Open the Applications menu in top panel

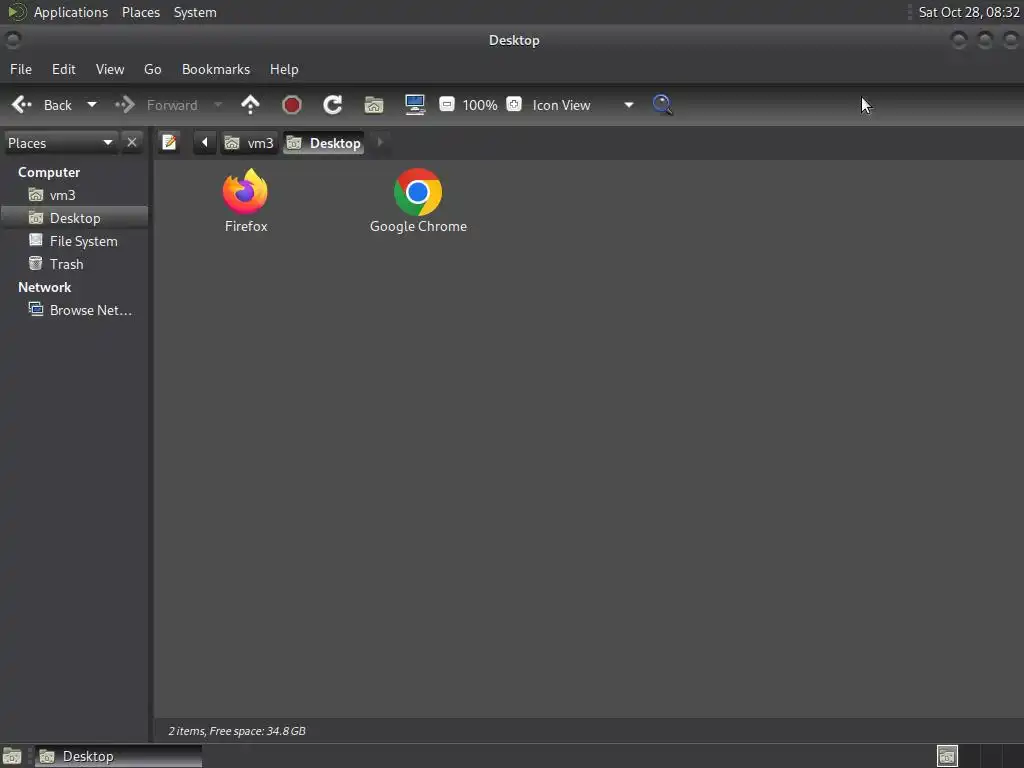71,12
